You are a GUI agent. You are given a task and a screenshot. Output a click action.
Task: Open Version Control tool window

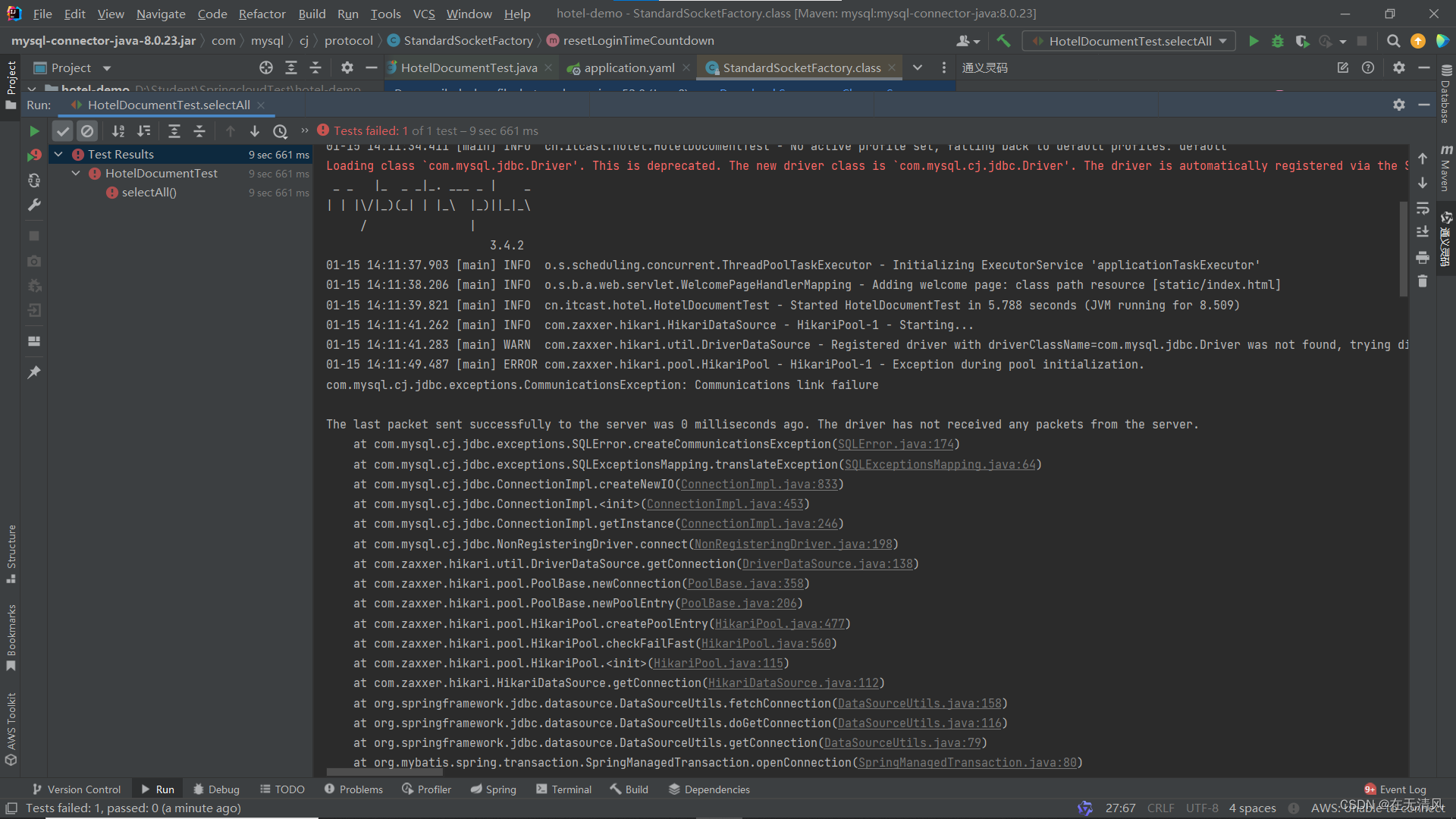[76, 789]
